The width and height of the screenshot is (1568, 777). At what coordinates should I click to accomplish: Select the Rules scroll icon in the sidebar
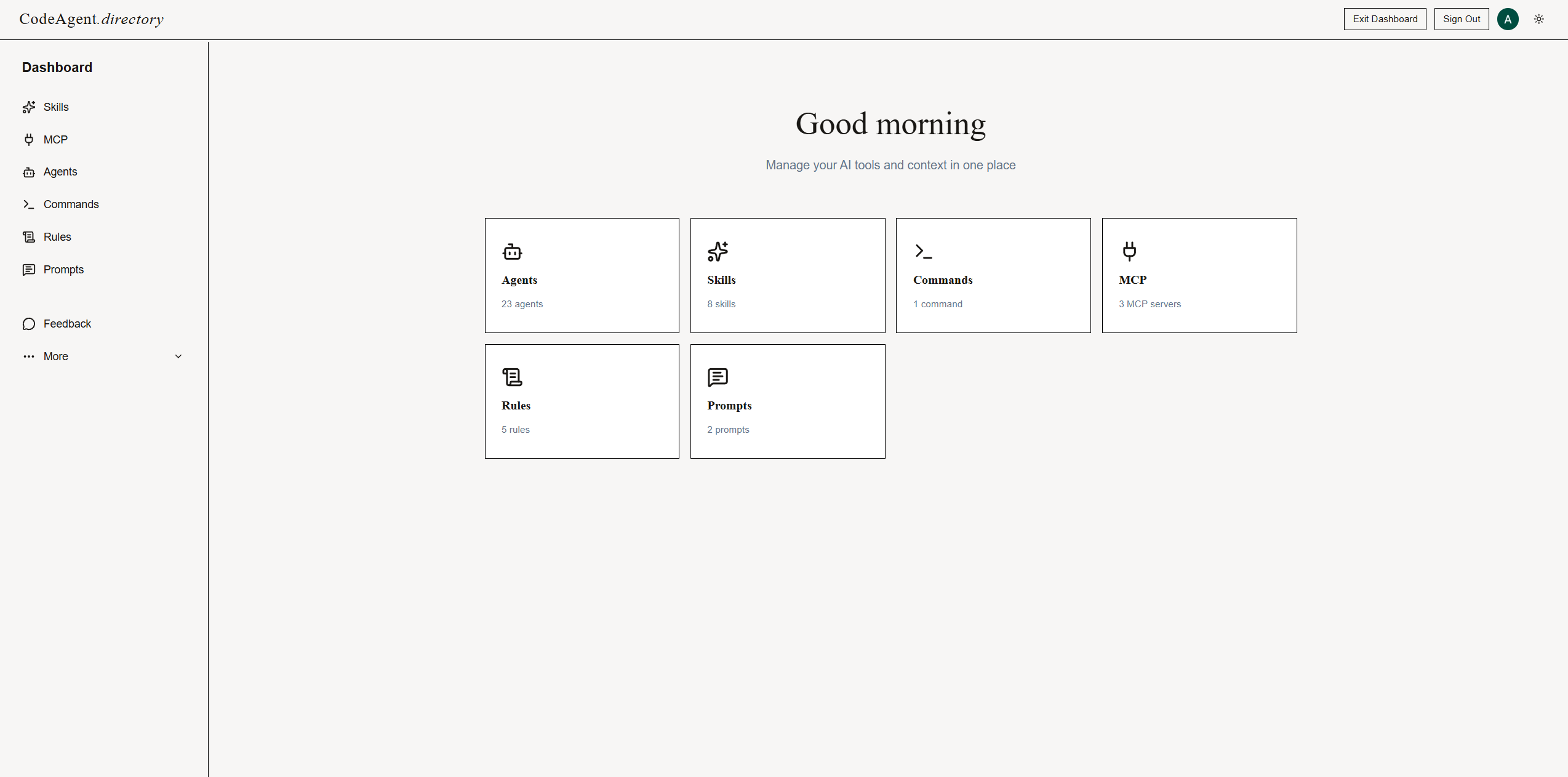tap(29, 236)
